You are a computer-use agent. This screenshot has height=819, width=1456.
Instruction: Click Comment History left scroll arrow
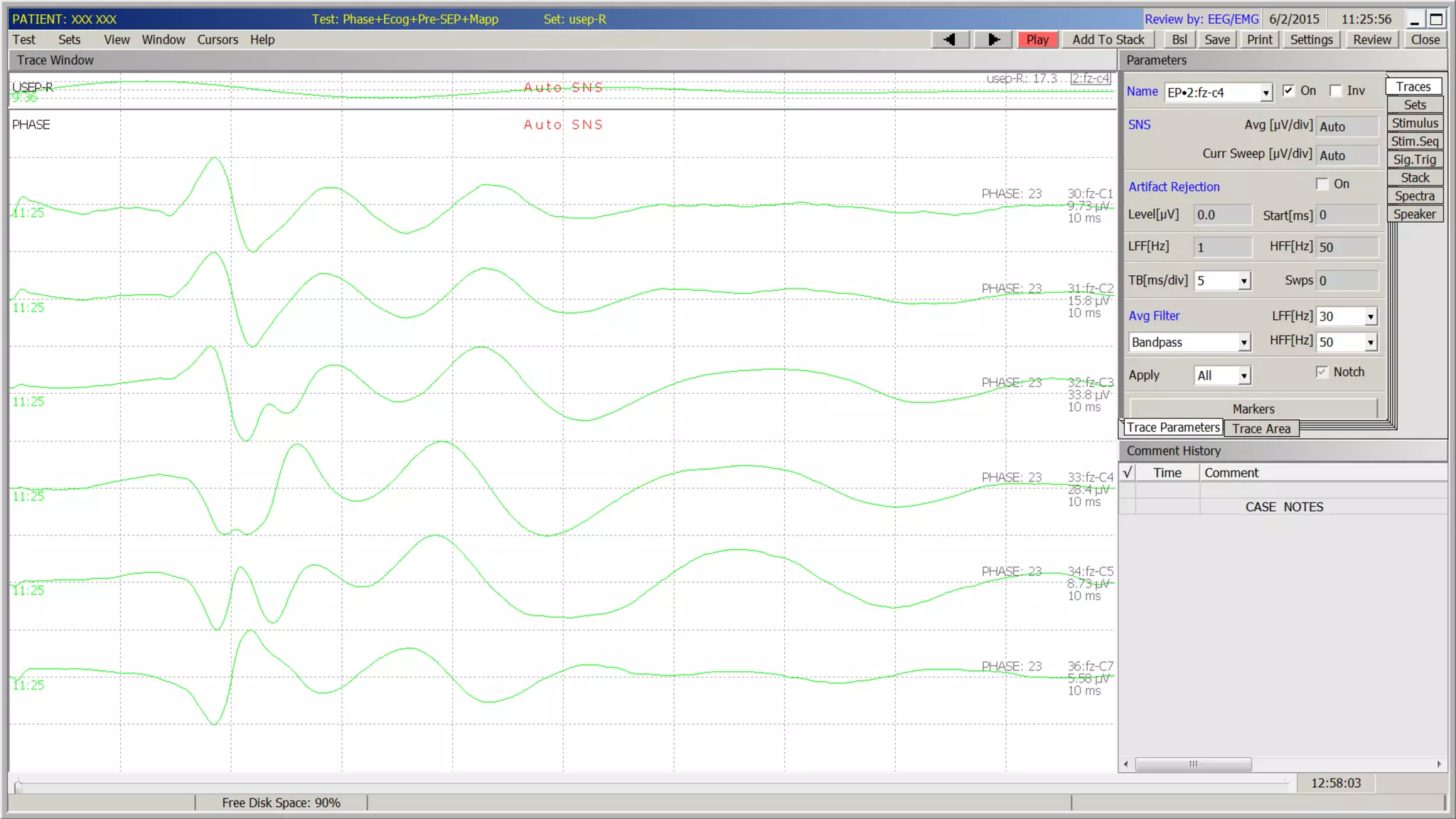pos(1126,764)
